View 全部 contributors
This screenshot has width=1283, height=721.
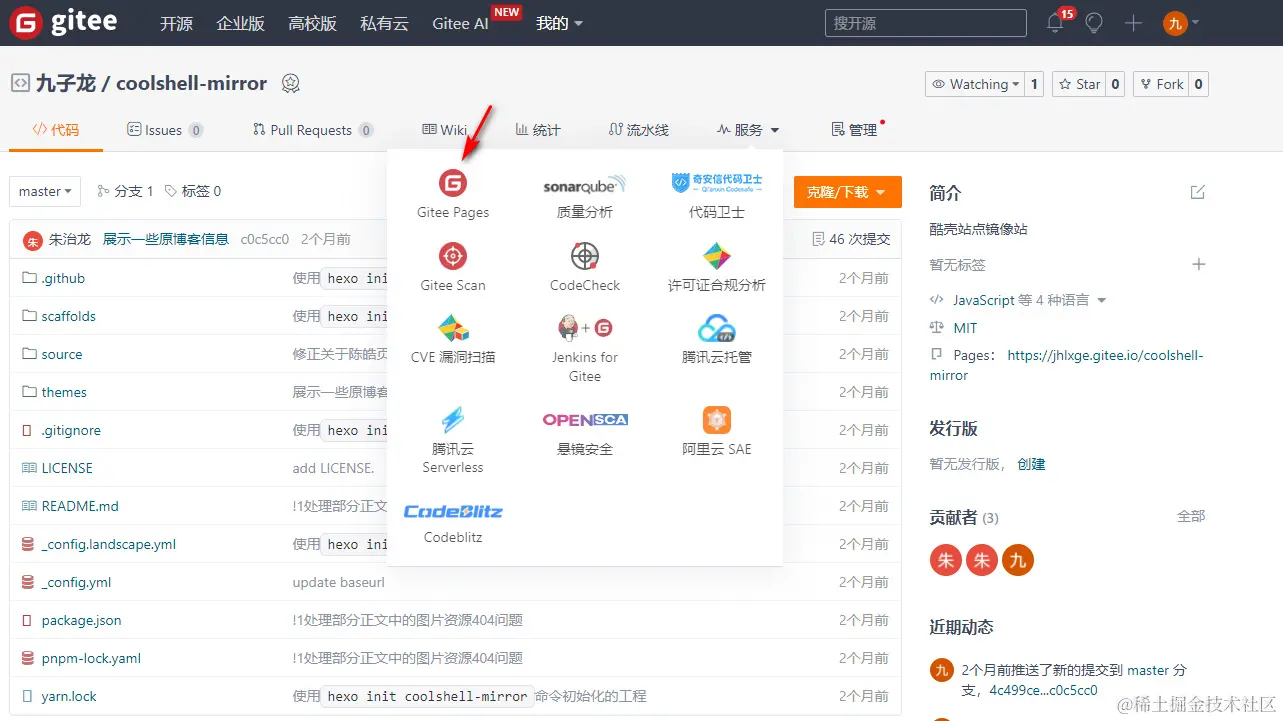pyautogui.click(x=1191, y=516)
